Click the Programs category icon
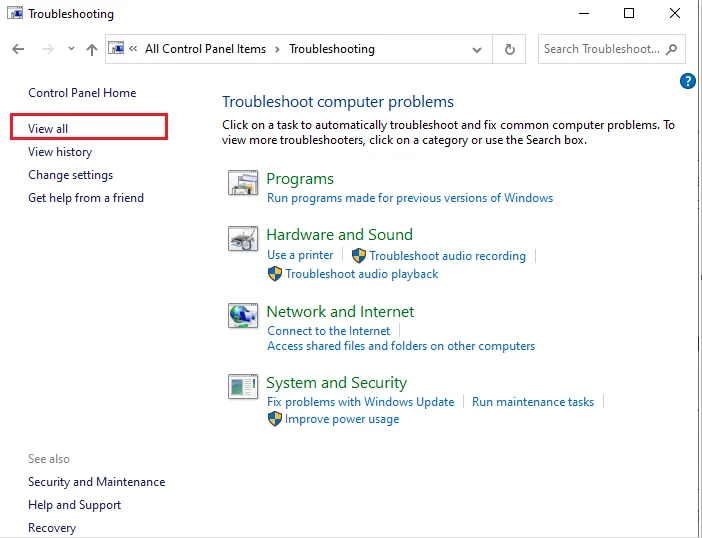The width and height of the screenshot is (702, 538). pyautogui.click(x=243, y=182)
